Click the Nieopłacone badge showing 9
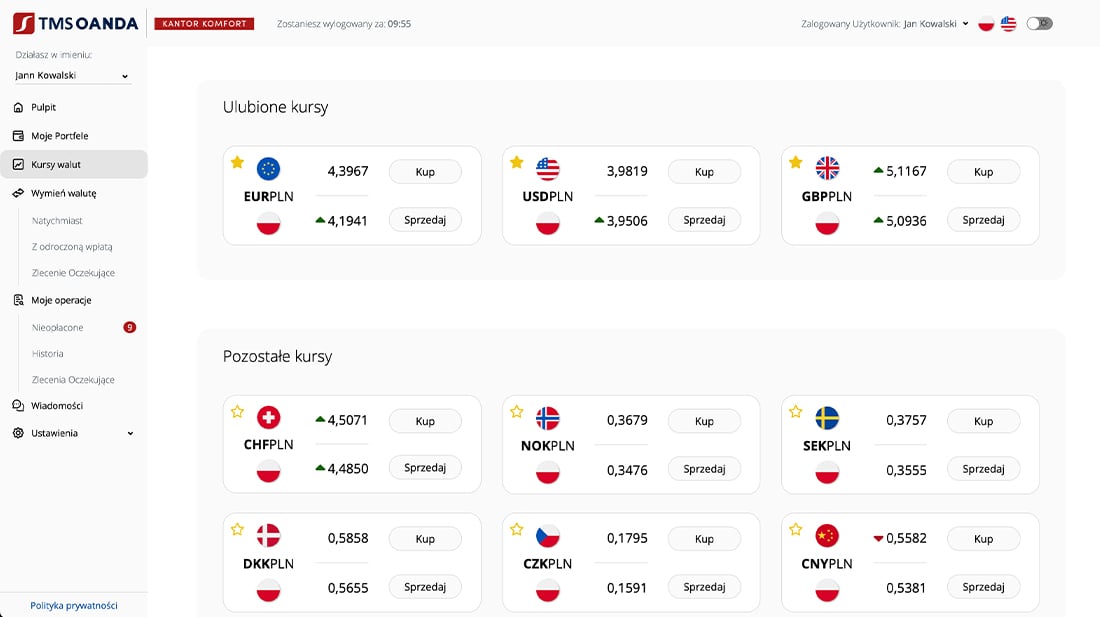Image resolution: width=1100 pixels, height=617 pixels. [x=129, y=327]
